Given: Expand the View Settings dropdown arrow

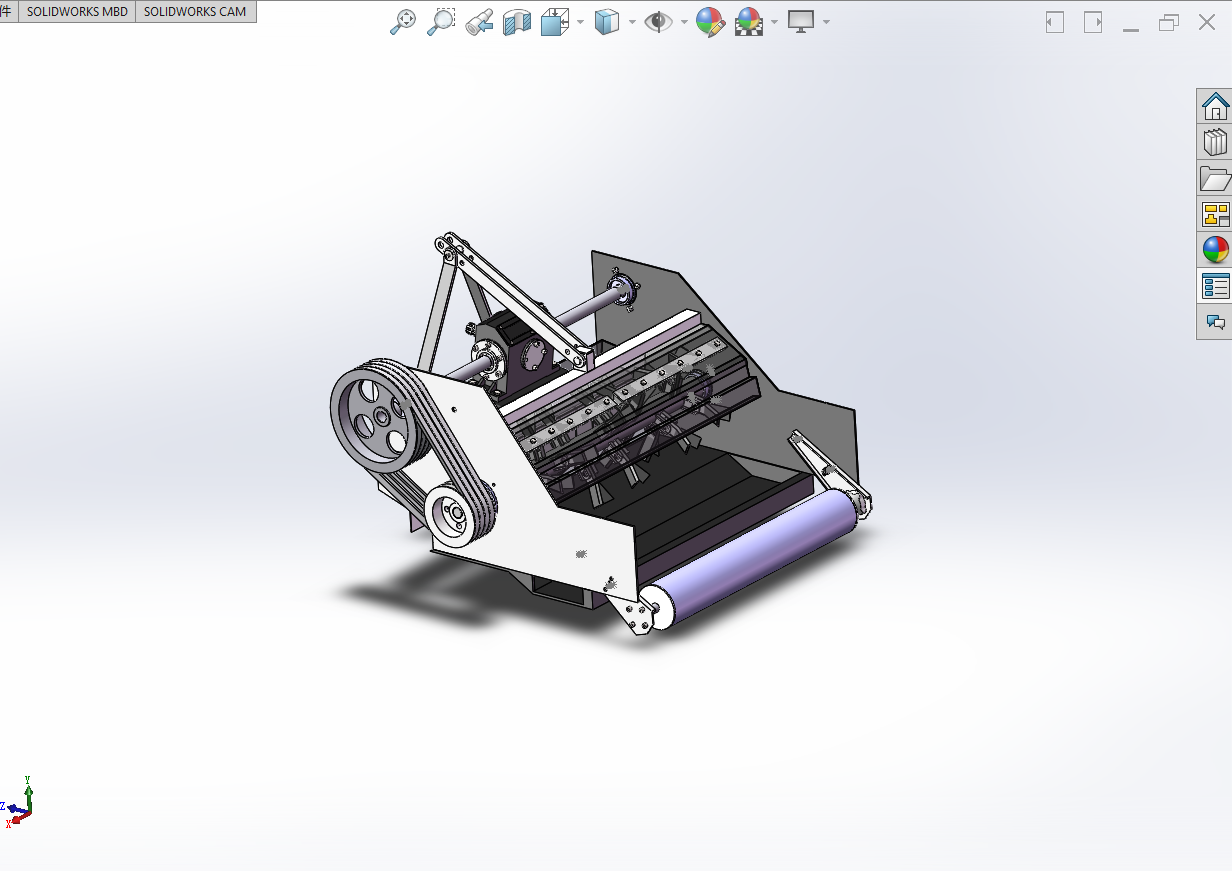Looking at the screenshot, I should click(x=826, y=22).
